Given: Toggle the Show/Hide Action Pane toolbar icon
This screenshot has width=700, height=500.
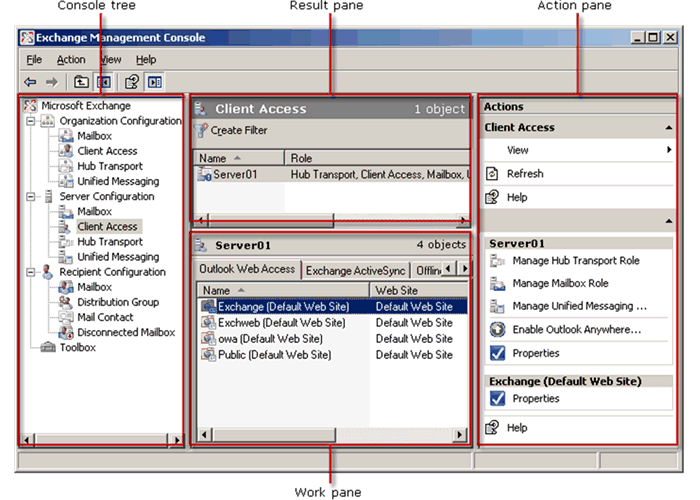Looking at the screenshot, I should tap(155, 82).
